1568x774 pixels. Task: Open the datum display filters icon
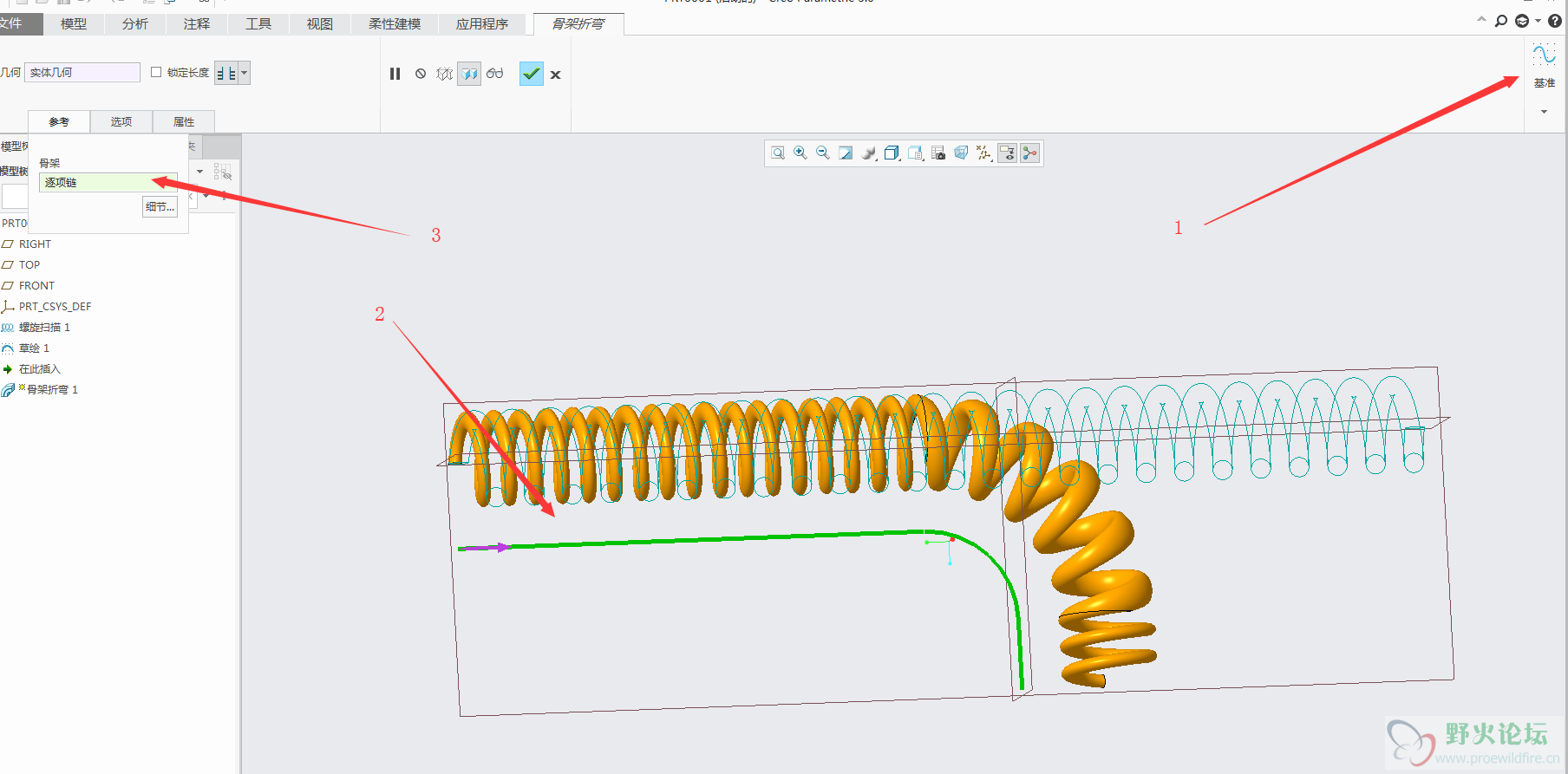pyautogui.click(x=983, y=153)
